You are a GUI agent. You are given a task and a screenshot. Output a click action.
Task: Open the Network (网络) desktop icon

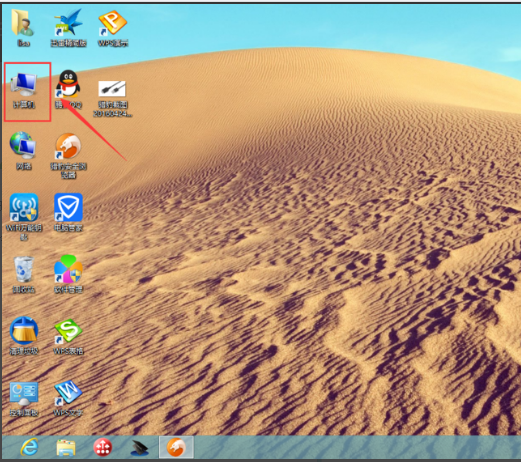click(x=23, y=151)
